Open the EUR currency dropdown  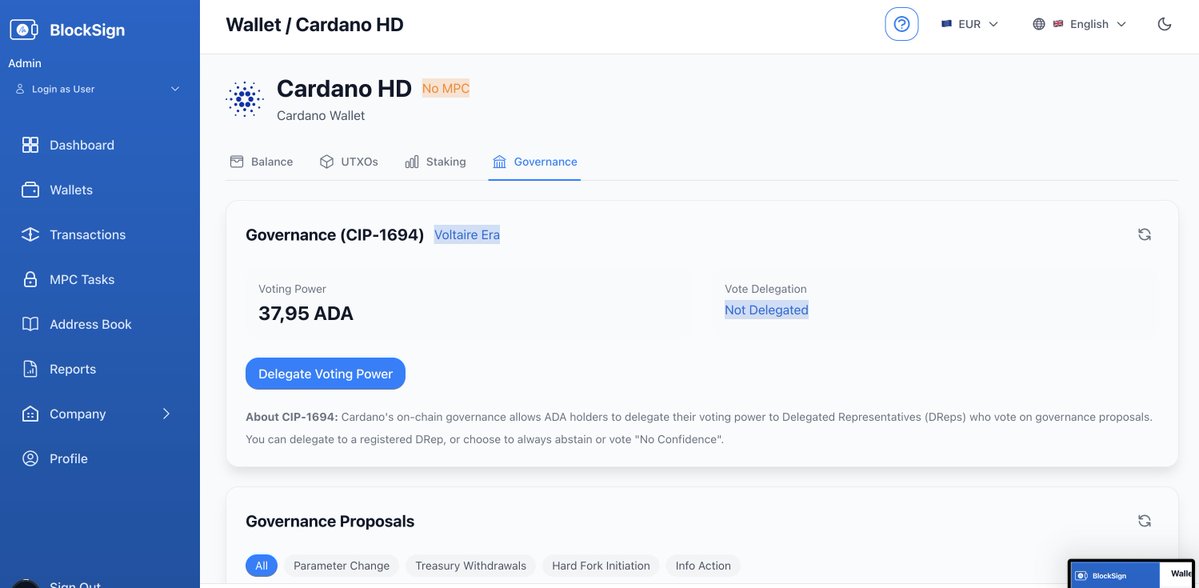tap(970, 24)
